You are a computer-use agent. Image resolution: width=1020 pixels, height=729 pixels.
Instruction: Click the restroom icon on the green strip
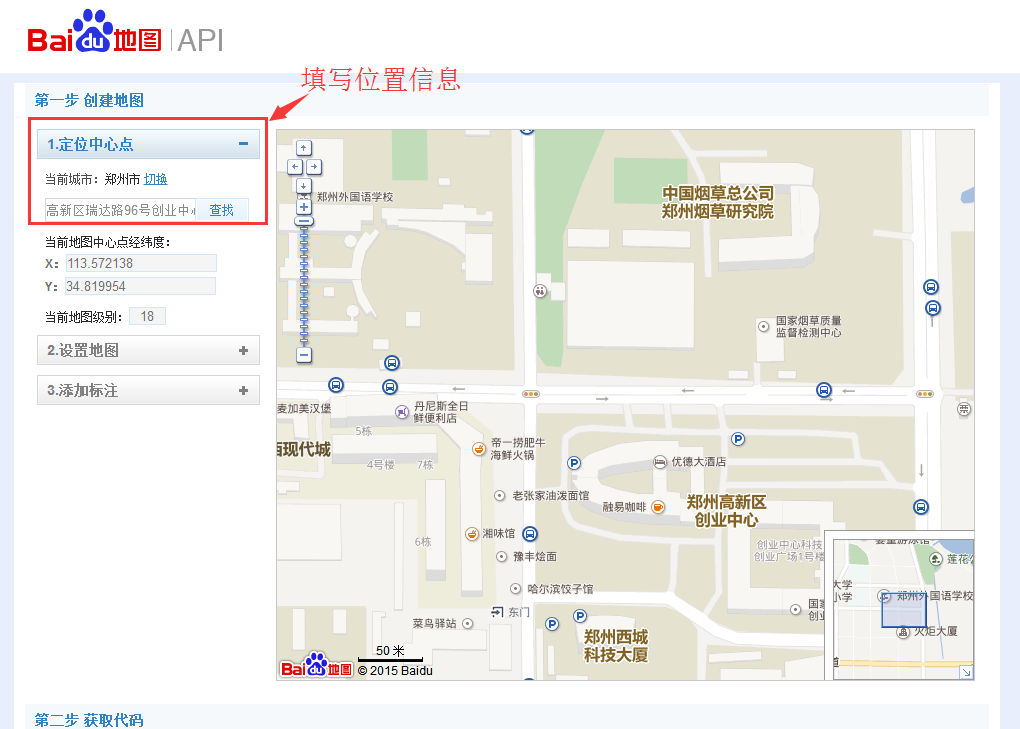(540, 291)
